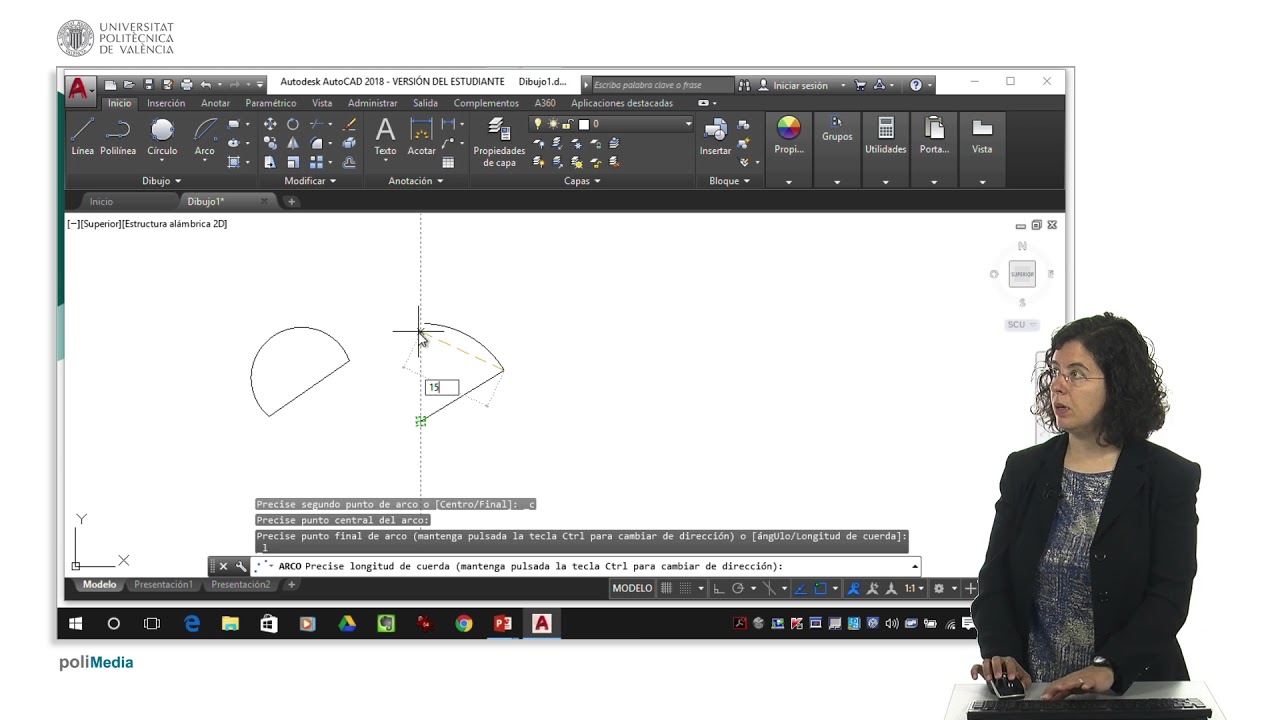Viewport: 1280px width, 720px height.
Task: Toggle snap mode in status bar
Action: [685, 588]
